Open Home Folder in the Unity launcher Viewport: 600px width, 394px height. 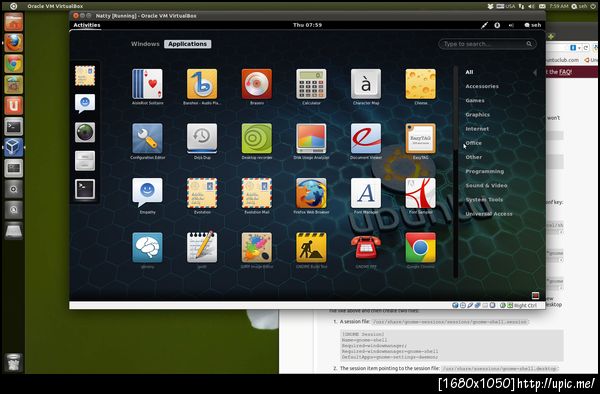click(13, 22)
